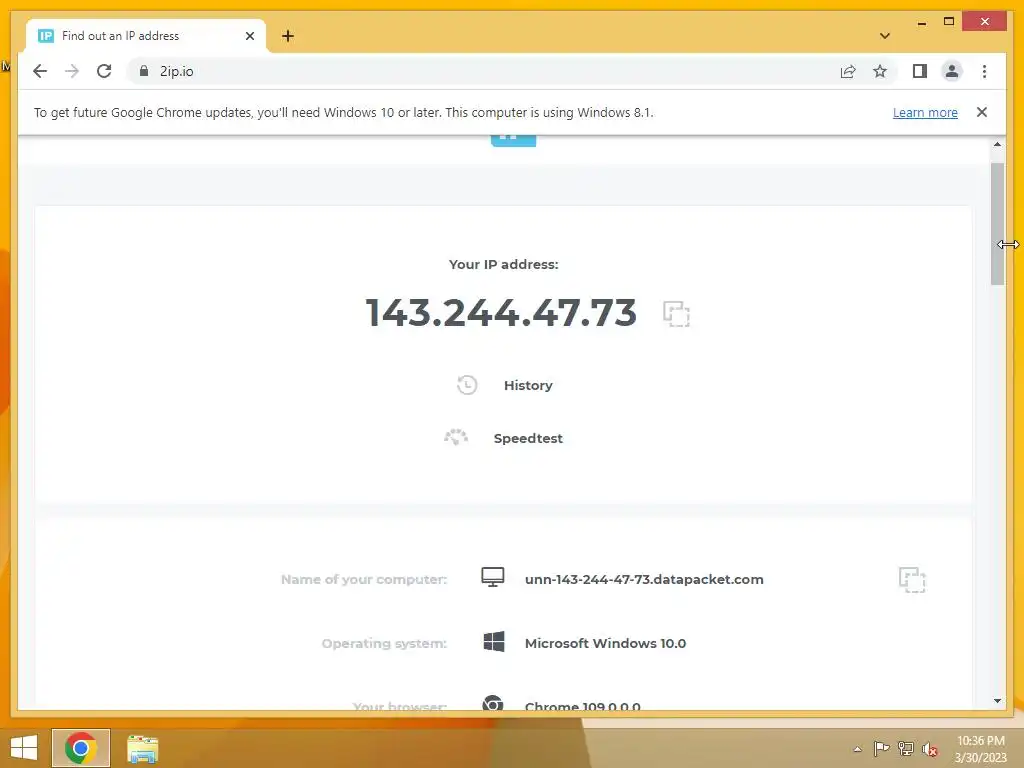Dismiss the Chrome update notification bar
The height and width of the screenshot is (768, 1024).
click(x=982, y=112)
